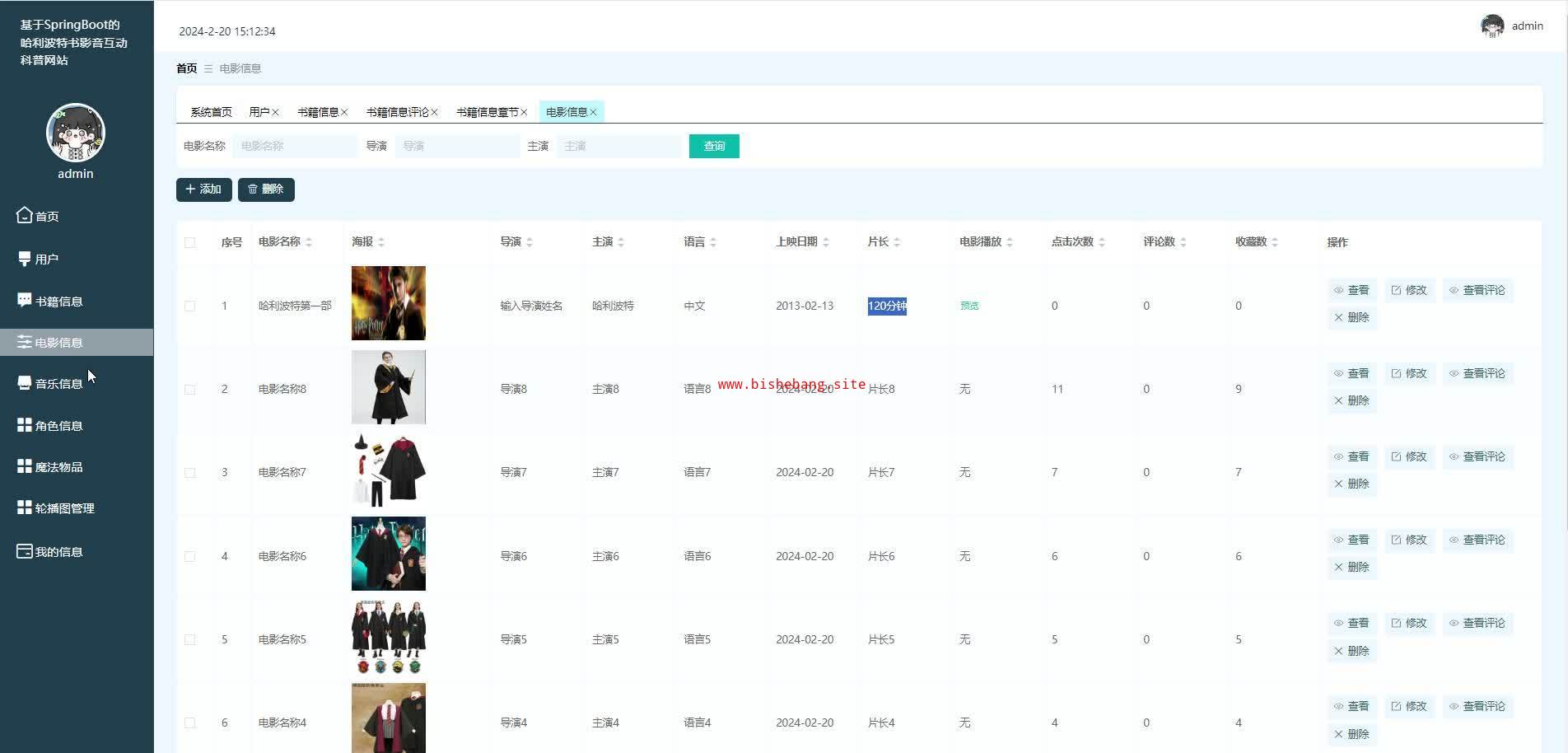This screenshot has width=1568, height=753.
Task: Toggle the select-all header checkbox
Action: (x=190, y=242)
